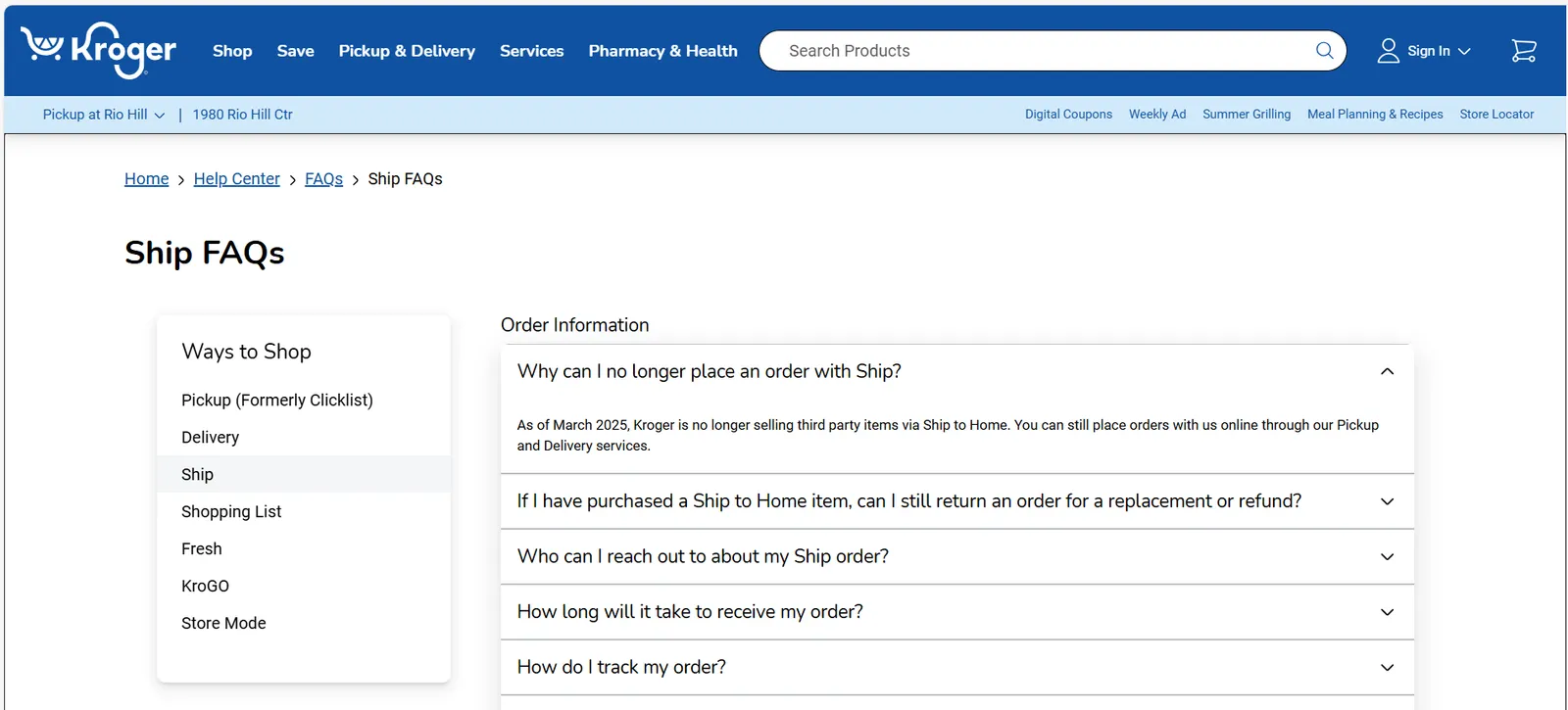Open the Weekly Ad link

[1157, 115]
